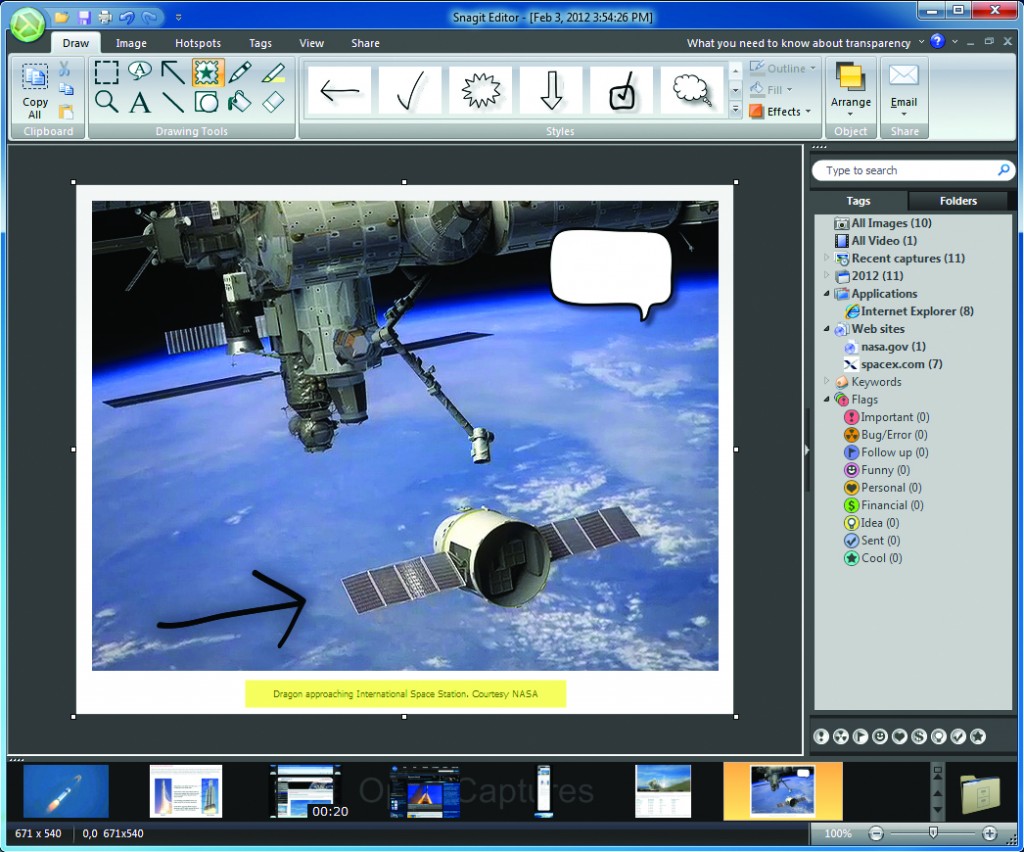
Task: Toggle the Important flag in bottom flag bar
Action: coord(821,737)
